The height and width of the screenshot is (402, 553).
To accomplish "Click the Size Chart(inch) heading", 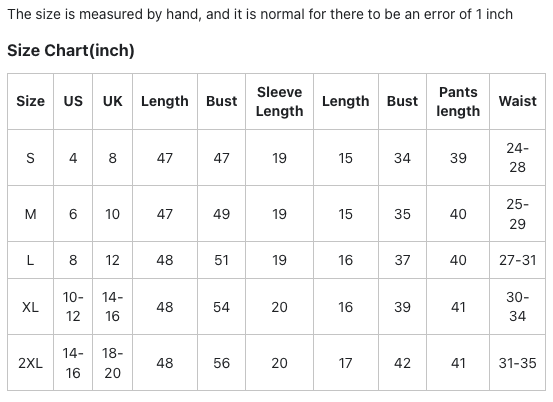I will point(71,50).
